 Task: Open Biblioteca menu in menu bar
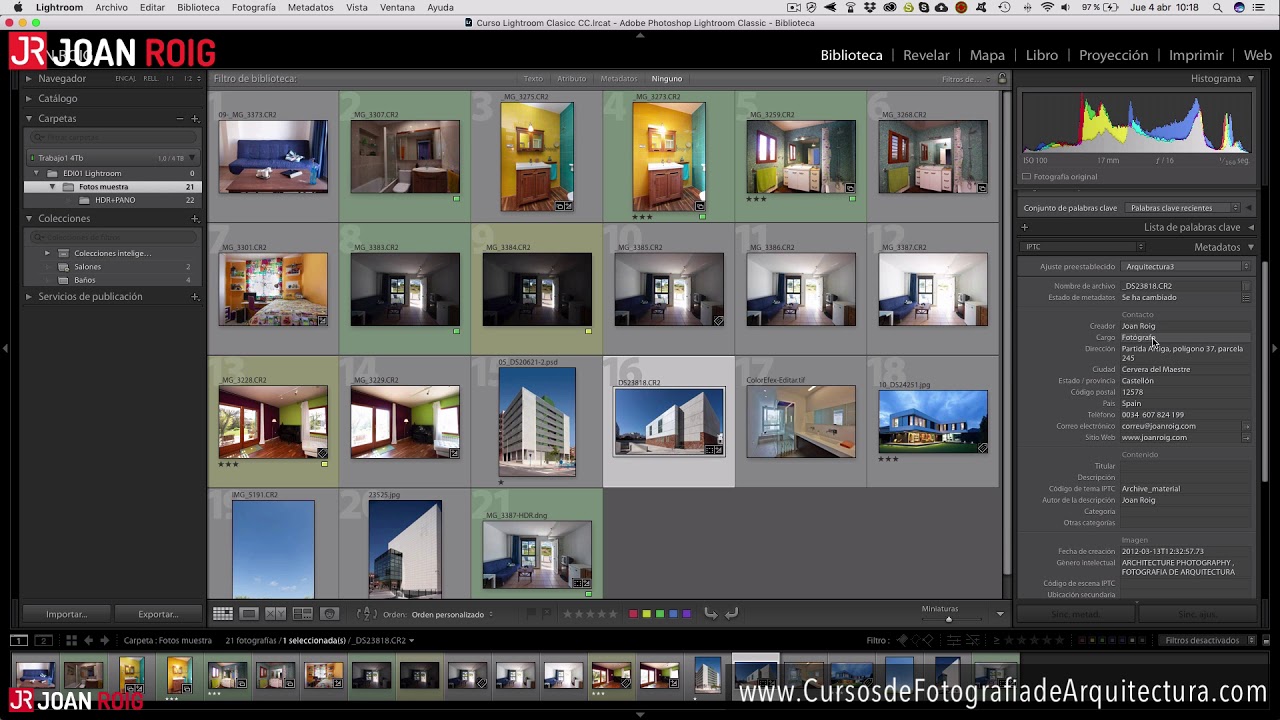point(198,7)
